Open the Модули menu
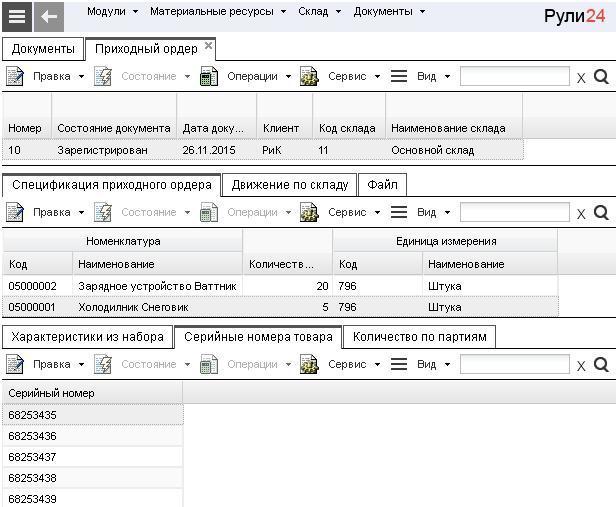 (x=112, y=11)
